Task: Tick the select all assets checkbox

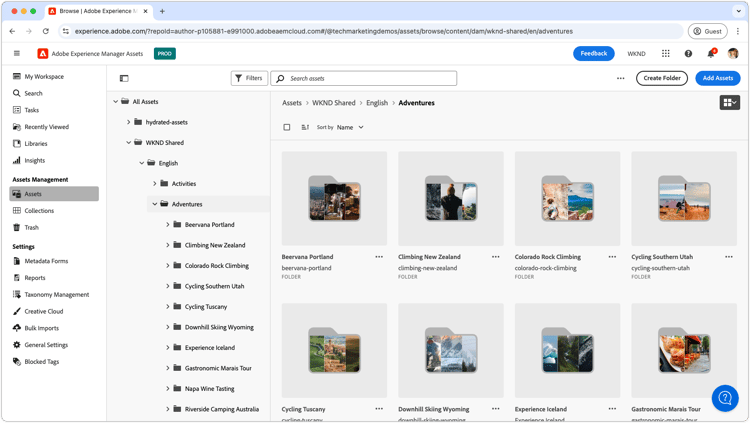Action: [x=287, y=127]
